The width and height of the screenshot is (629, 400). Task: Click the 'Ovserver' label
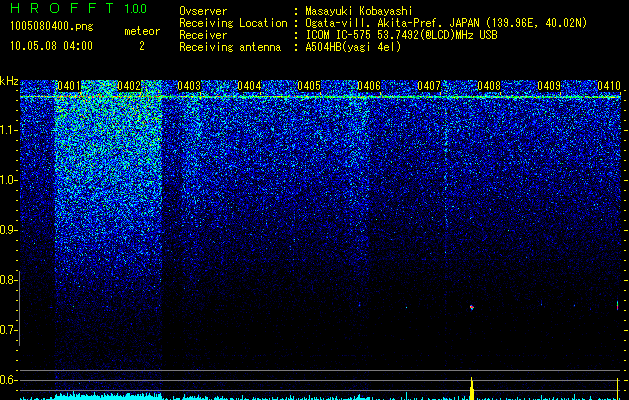(x=203, y=11)
